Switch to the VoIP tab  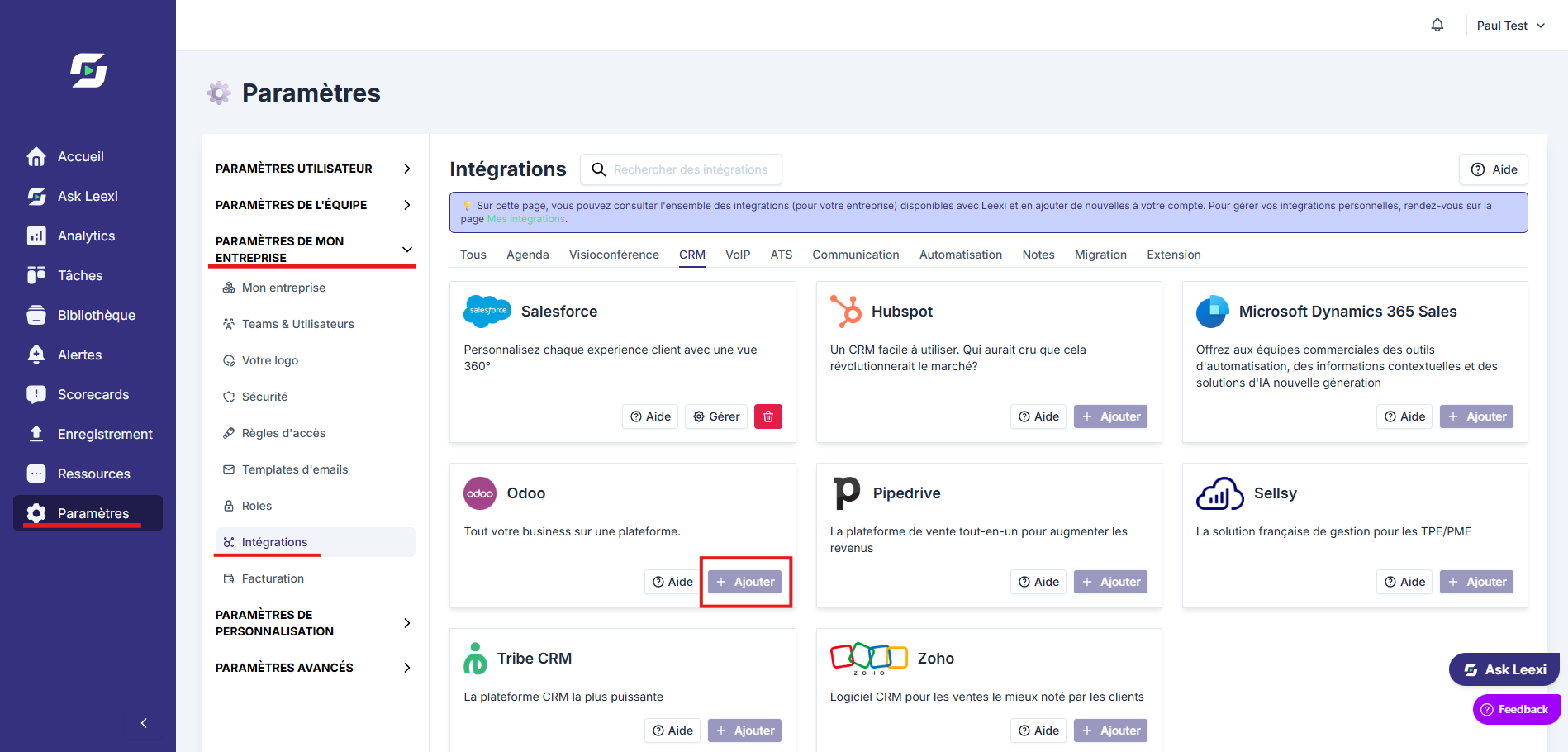pyautogui.click(x=738, y=255)
